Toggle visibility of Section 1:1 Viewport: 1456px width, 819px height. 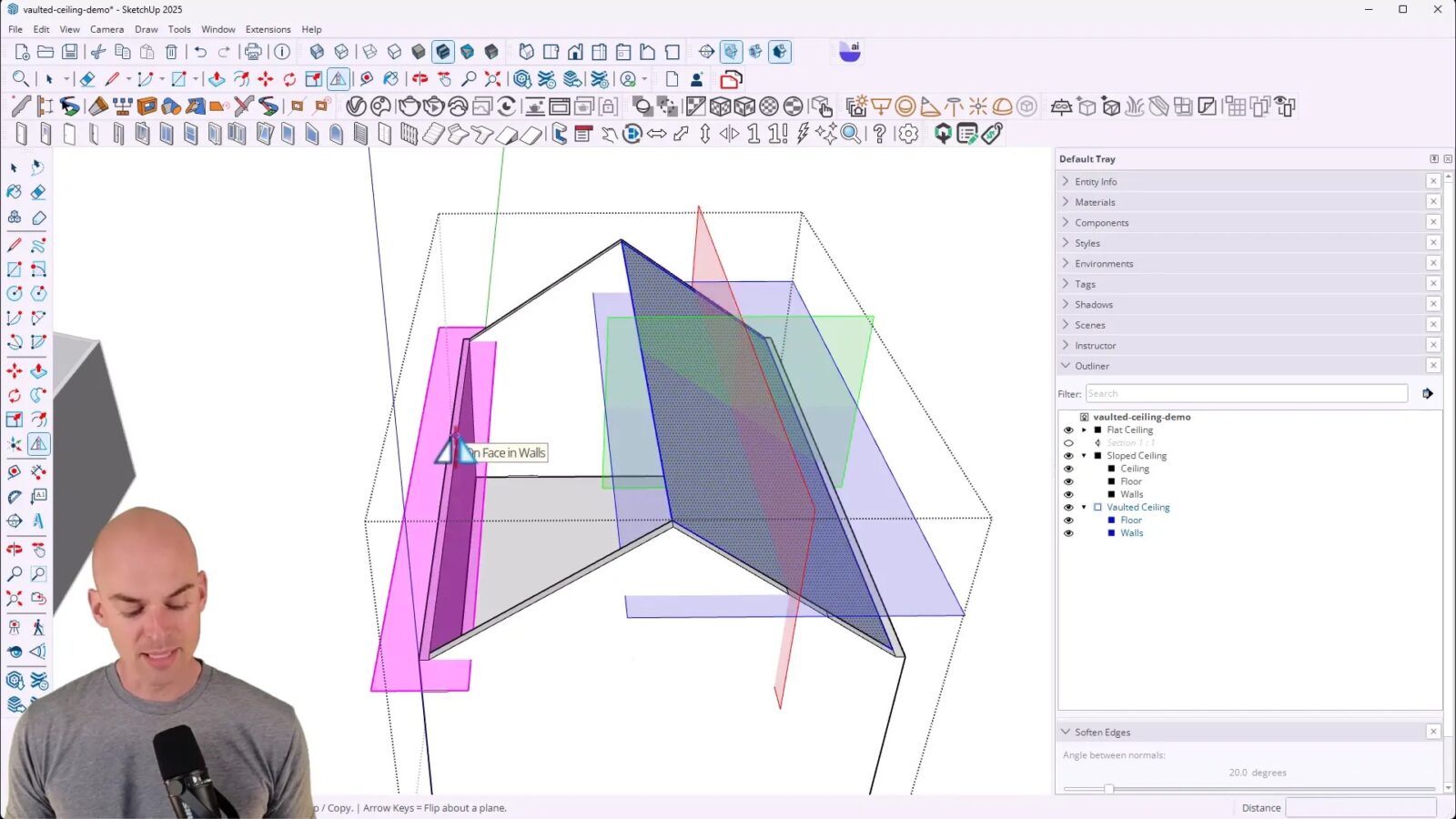pyautogui.click(x=1068, y=442)
